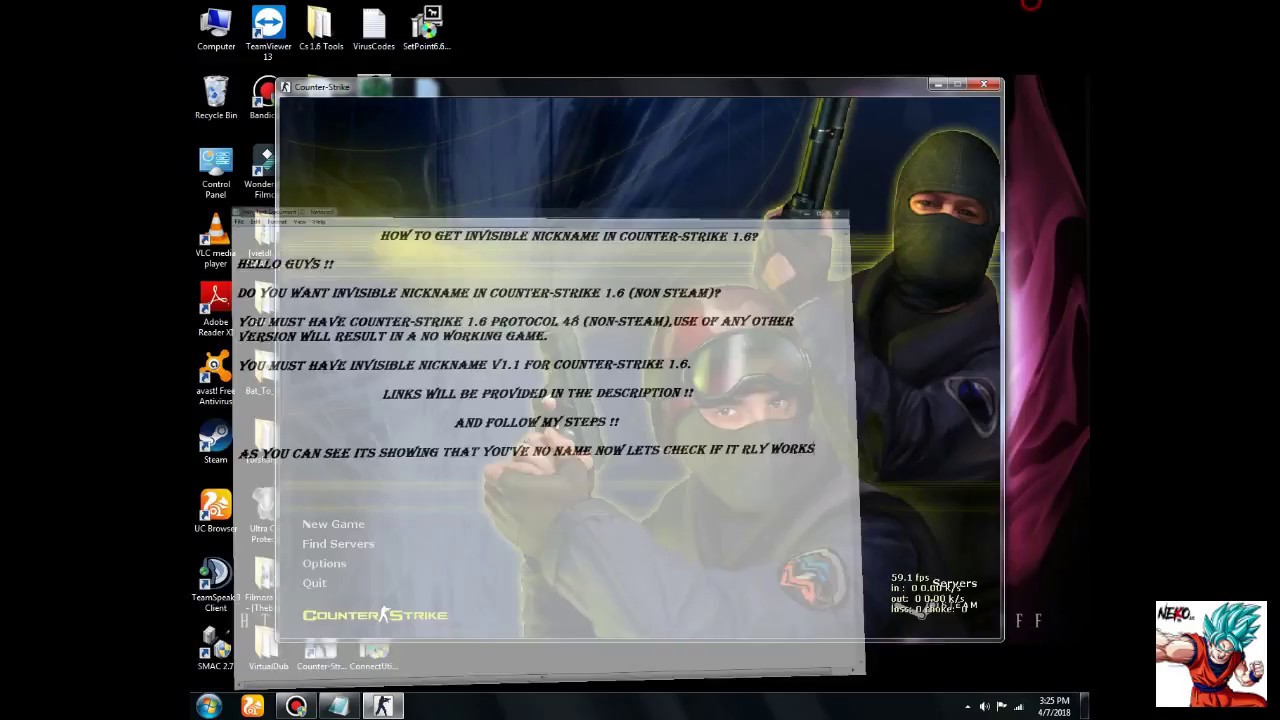Select the Bandicam desktop shortcut

click(263, 98)
